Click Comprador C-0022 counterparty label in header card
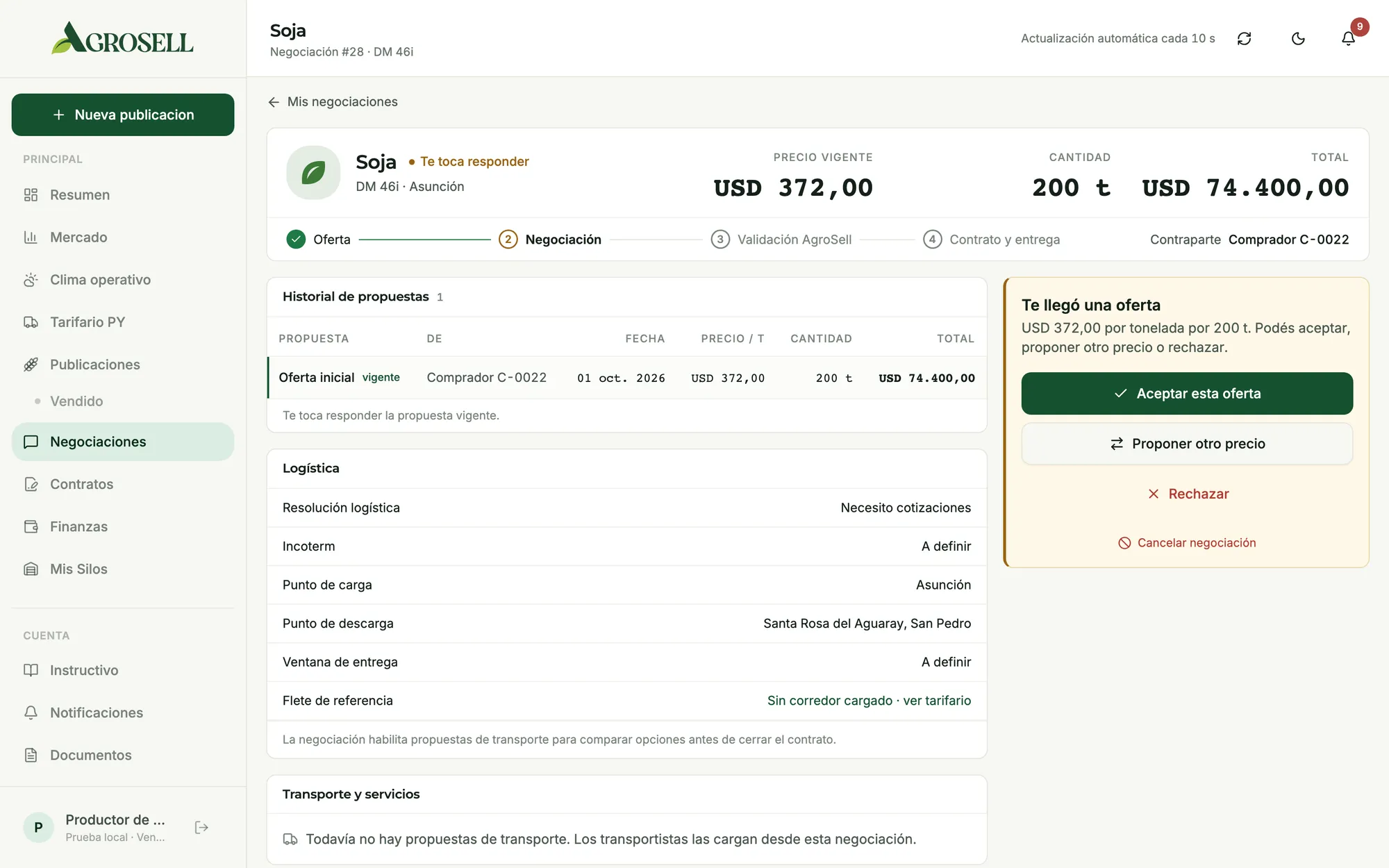 (x=1288, y=240)
